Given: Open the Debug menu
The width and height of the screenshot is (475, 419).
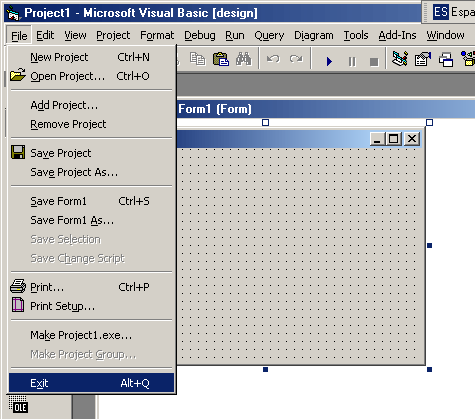Looking at the screenshot, I should (200, 35).
